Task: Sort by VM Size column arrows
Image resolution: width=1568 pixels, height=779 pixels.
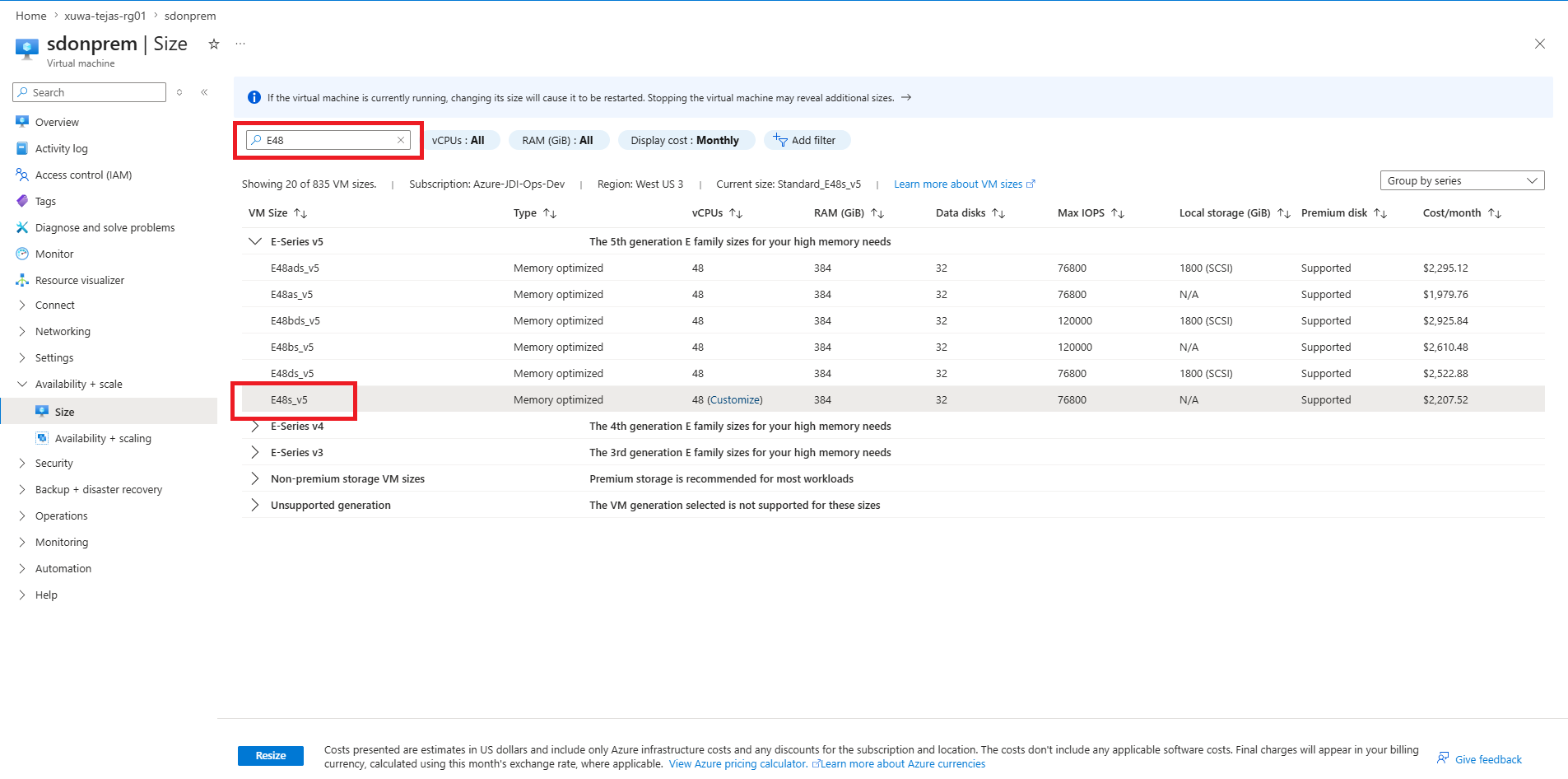Action: [x=300, y=213]
